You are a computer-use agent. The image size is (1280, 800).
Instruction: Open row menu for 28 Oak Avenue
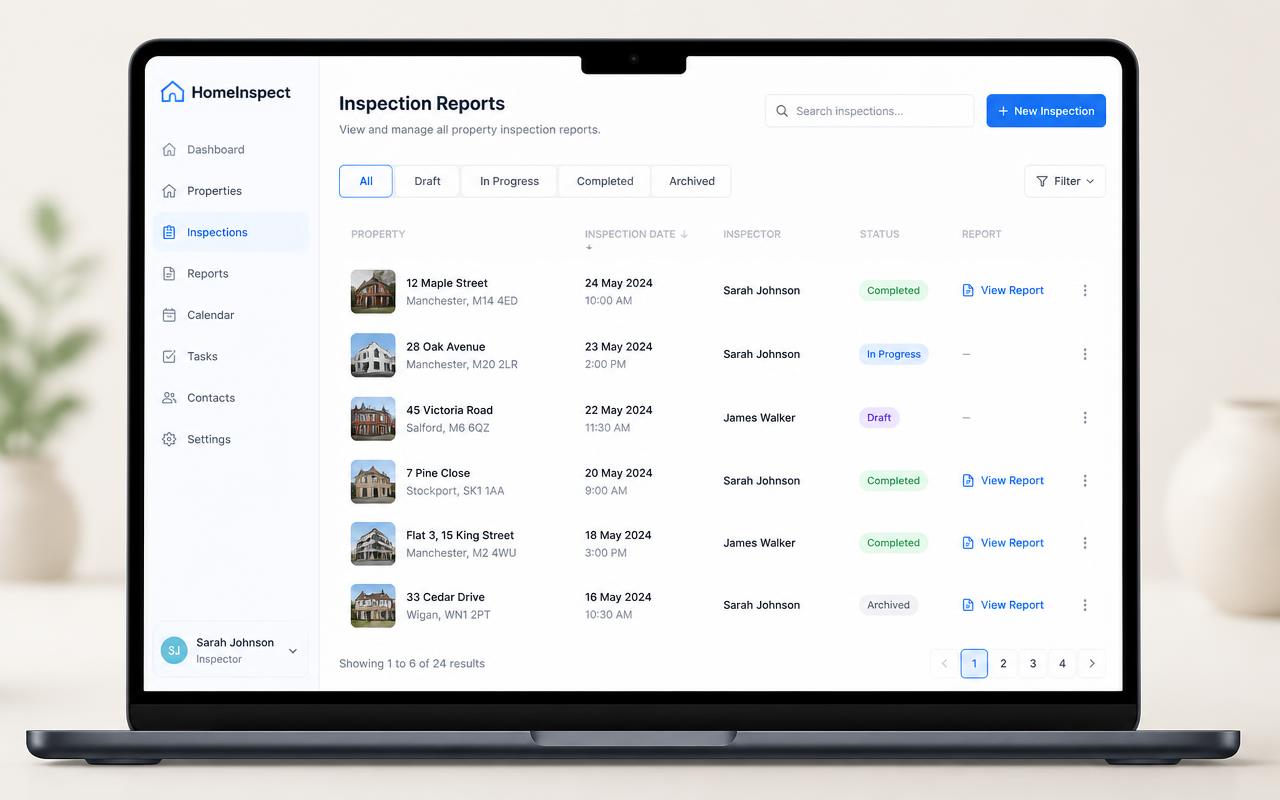[x=1085, y=354]
